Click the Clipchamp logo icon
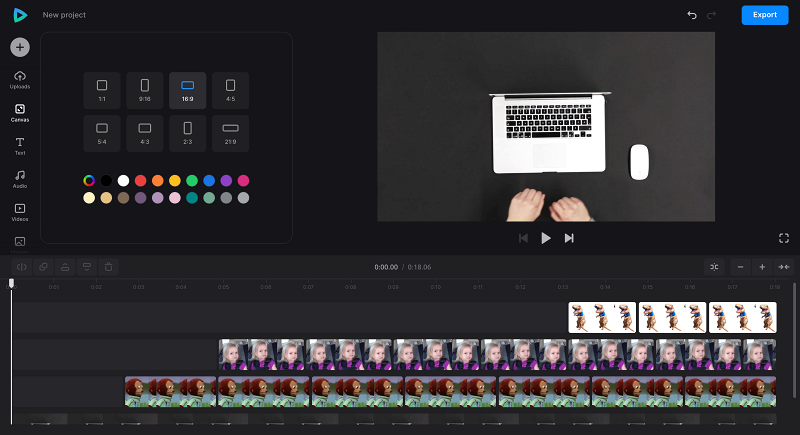 [x=20, y=15]
